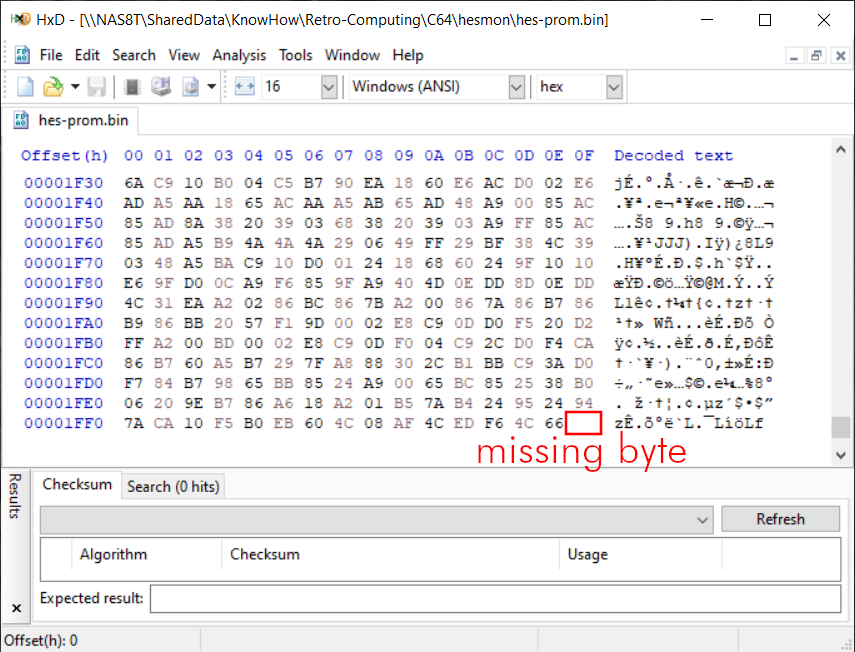The height and width of the screenshot is (652, 855).
Task: Click the hex editor vertical scrollbar thumb
Action: point(841,427)
